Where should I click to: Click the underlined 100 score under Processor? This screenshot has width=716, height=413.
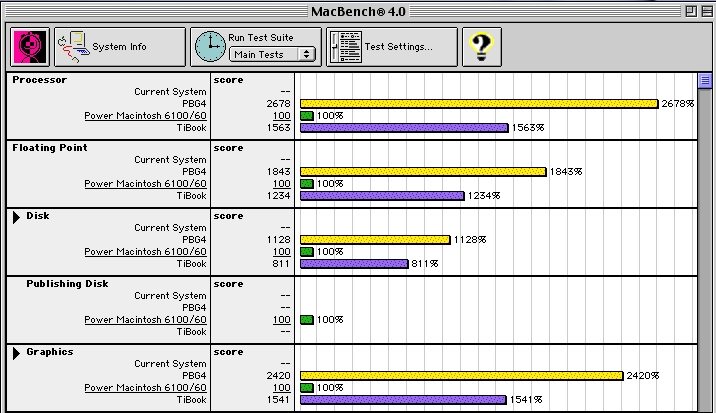pyautogui.click(x=281, y=116)
